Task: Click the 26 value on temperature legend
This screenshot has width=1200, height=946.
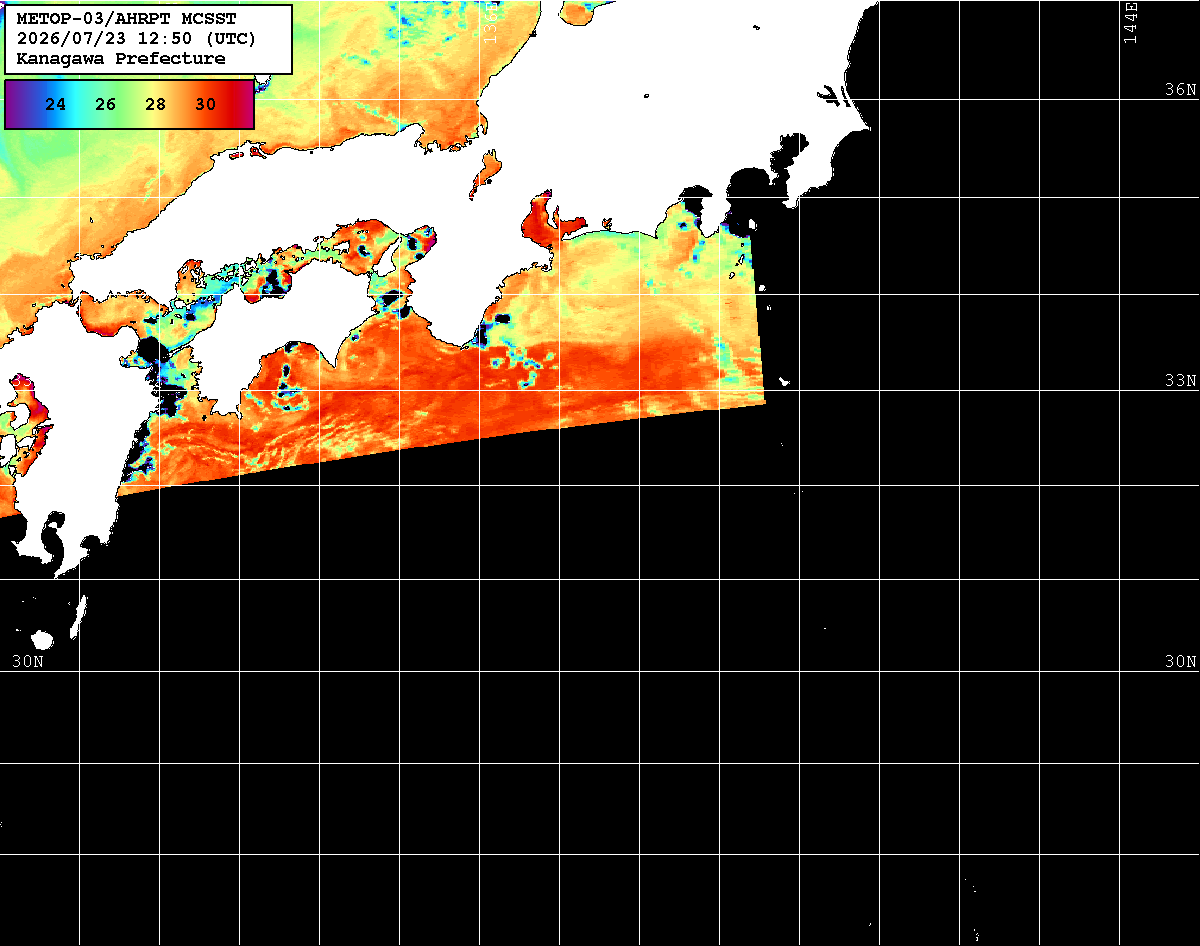Action: [x=106, y=104]
